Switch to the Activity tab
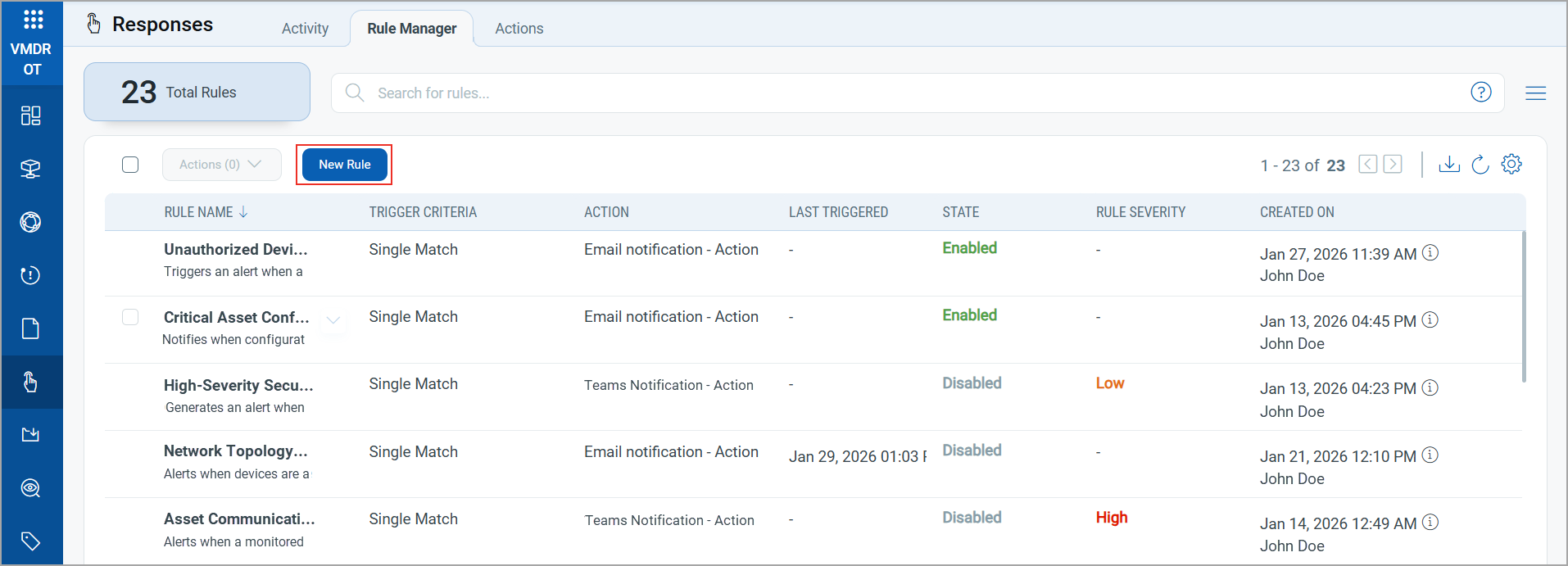This screenshot has width=1568, height=566. [x=305, y=29]
